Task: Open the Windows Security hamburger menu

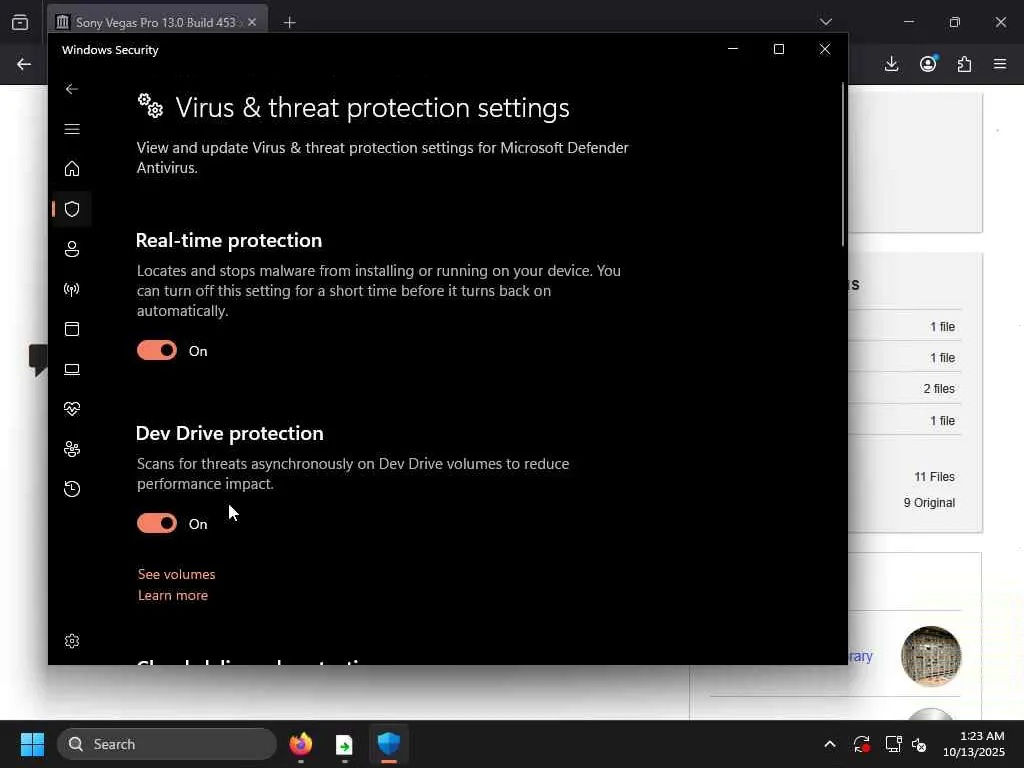Action: (72, 129)
